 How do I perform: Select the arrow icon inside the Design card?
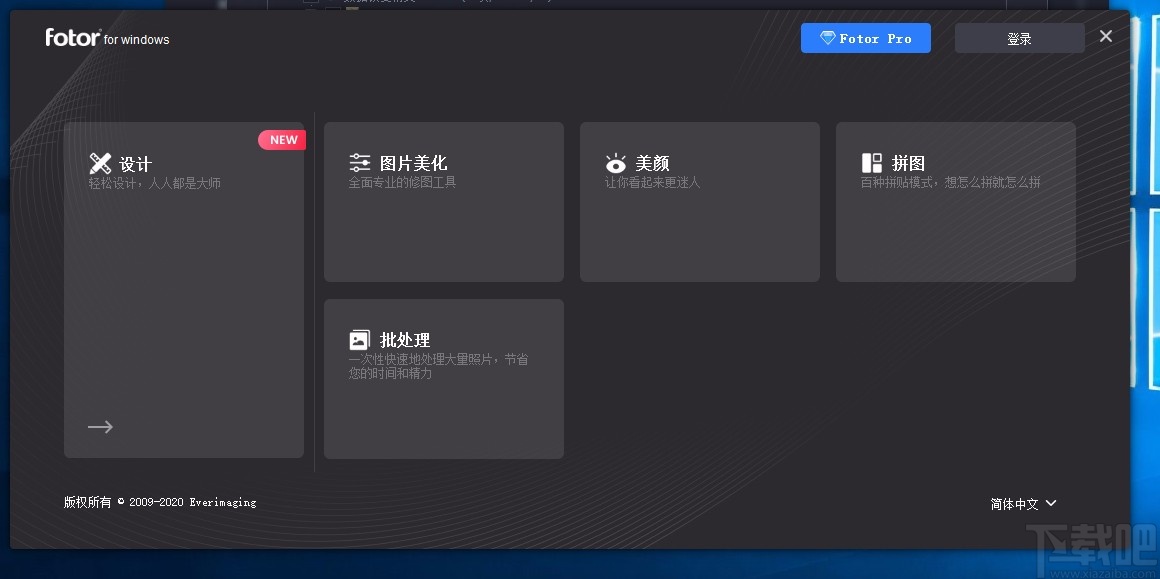coord(100,426)
